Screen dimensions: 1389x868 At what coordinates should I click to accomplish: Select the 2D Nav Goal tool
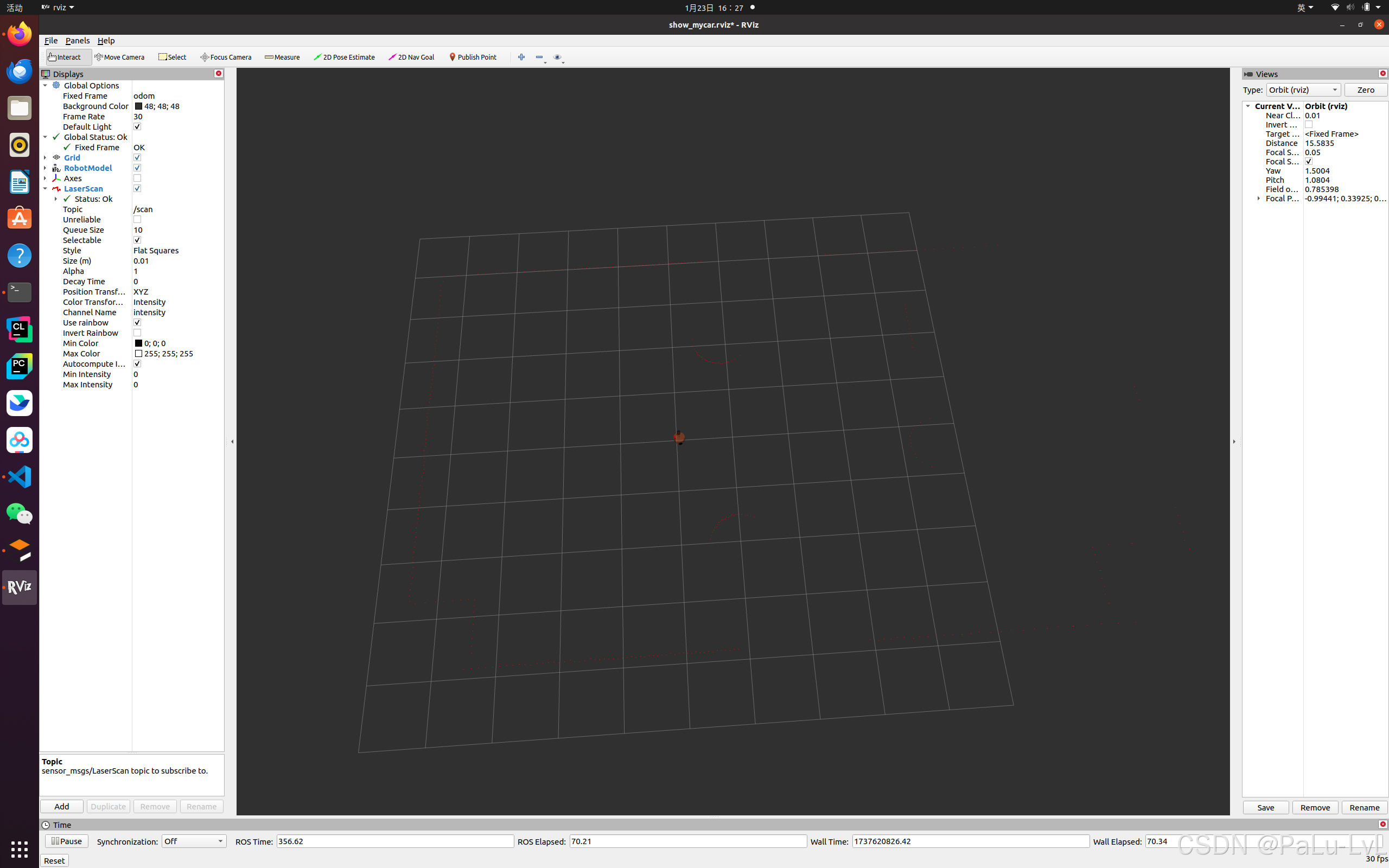coord(411,57)
